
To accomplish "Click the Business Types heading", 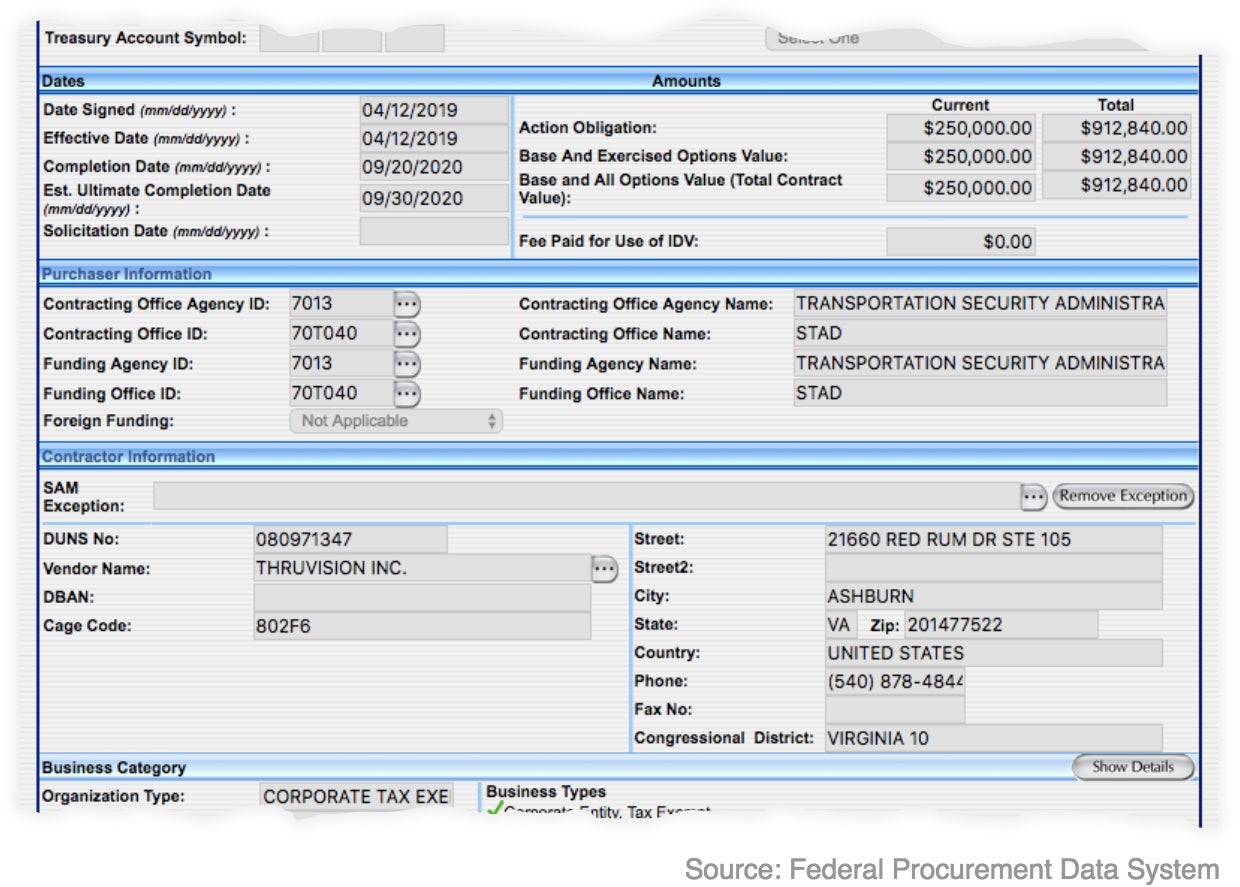I will pos(546,792).
